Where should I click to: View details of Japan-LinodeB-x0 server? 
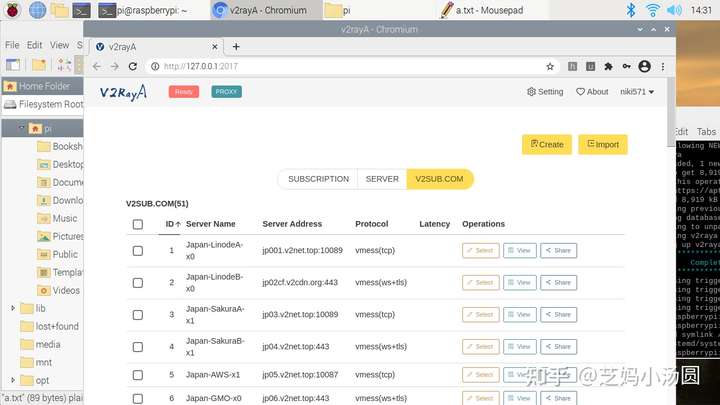(520, 283)
